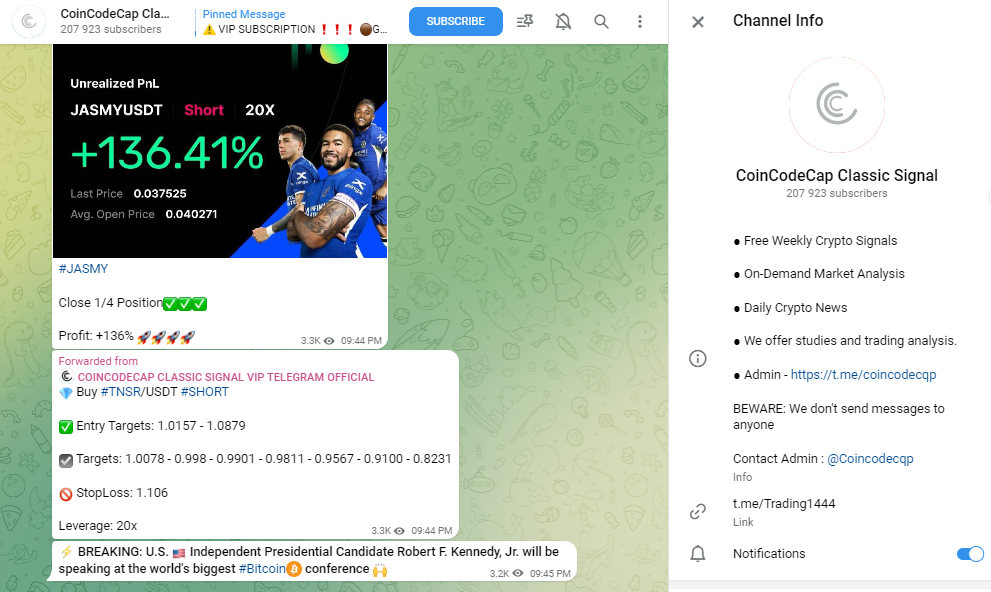Open the t.me/coincodecqp admin link

point(863,375)
